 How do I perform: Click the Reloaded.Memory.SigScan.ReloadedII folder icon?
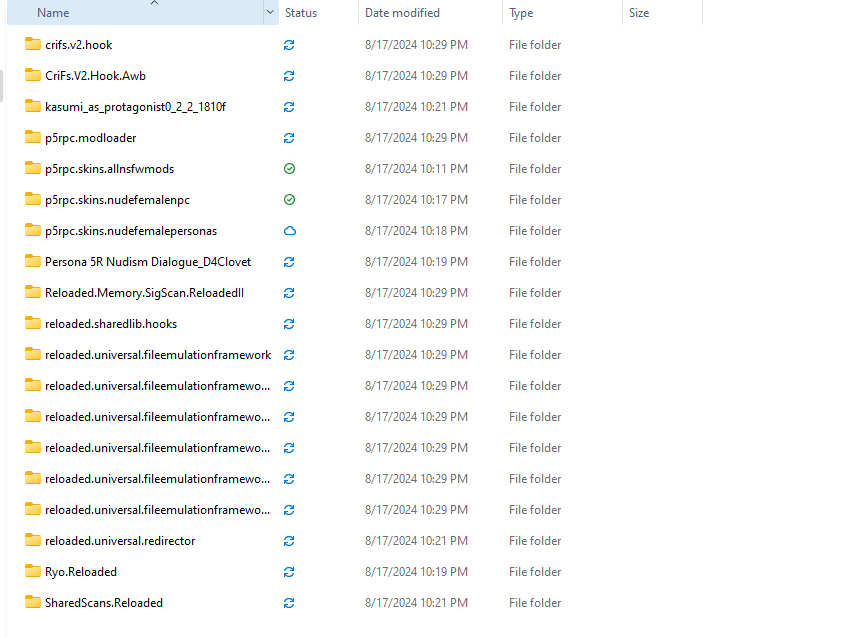(33, 292)
